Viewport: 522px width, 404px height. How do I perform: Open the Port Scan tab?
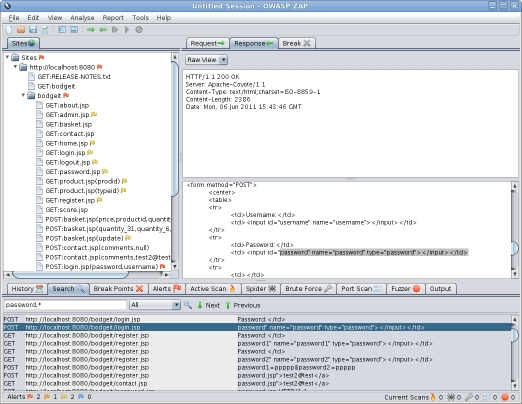pos(361,289)
